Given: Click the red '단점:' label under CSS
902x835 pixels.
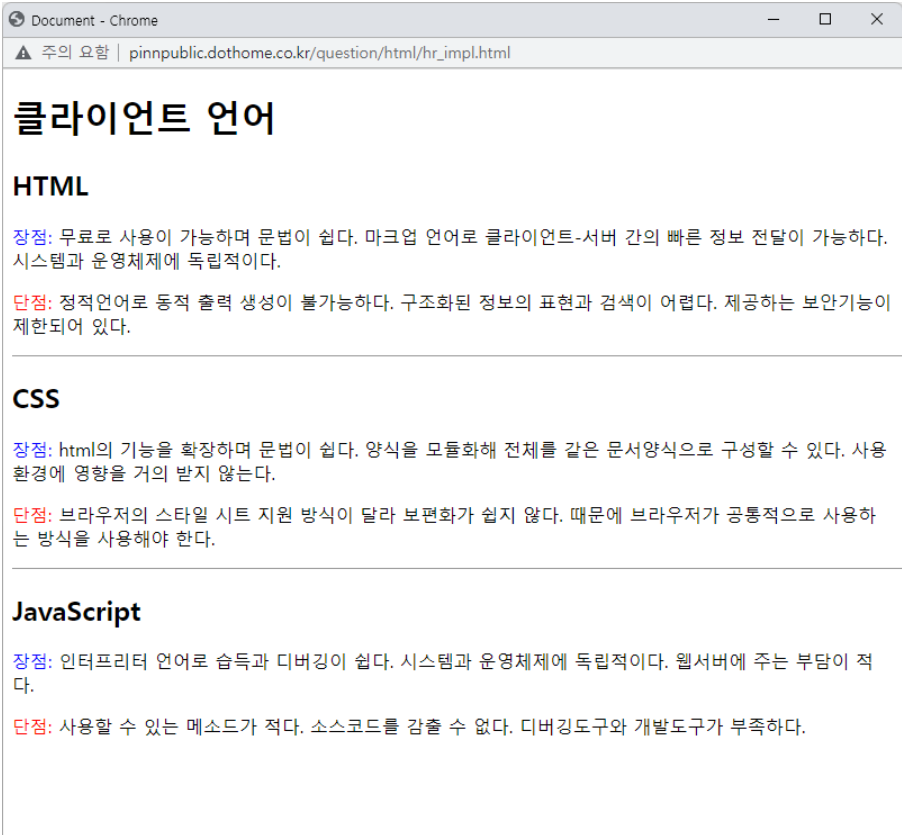Looking at the screenshot, I should 33,514.
